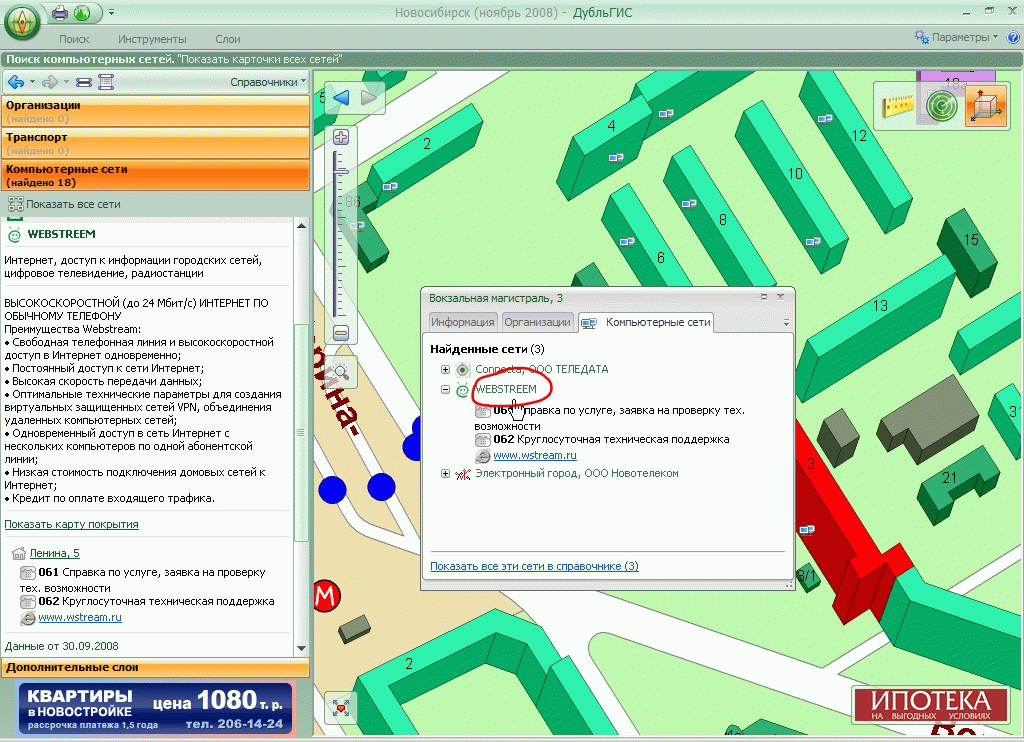
Task: Click Показать все эти сети в справочнике (3)
Action: coord(534,566)
